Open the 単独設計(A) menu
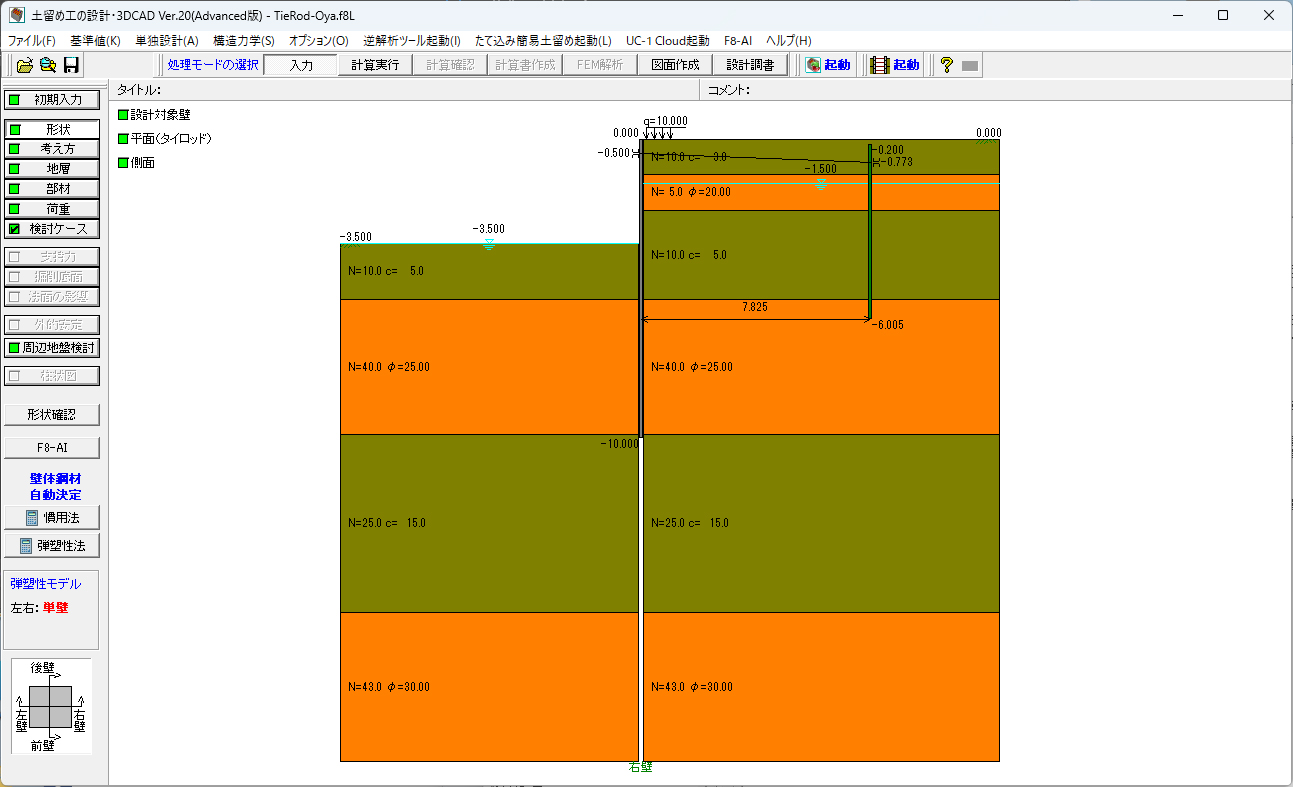1293x787 pixels. point(167,41)
